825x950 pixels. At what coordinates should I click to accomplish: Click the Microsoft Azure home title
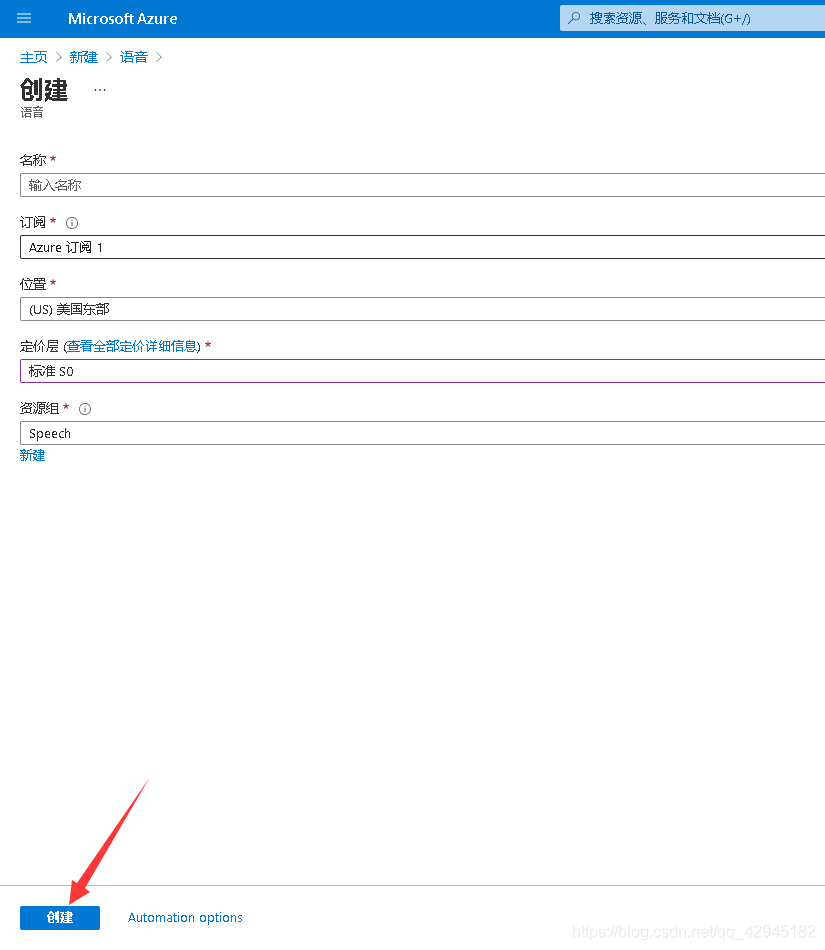coord(122,19)
